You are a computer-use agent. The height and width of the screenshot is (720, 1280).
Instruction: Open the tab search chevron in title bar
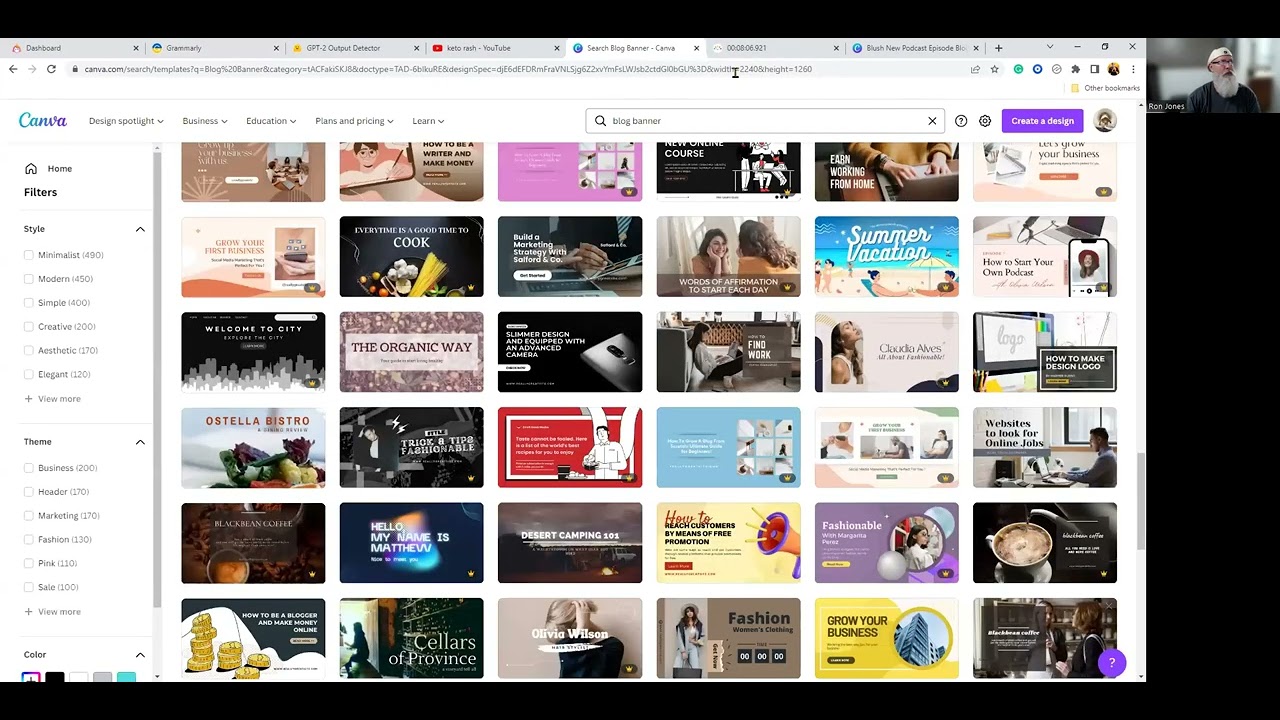click(x=1049, y=47)
